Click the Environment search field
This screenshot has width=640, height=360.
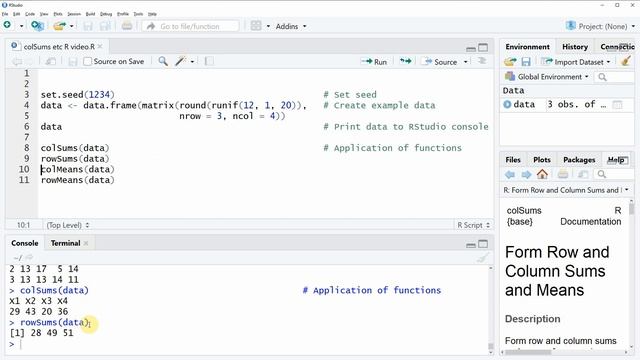click(x=614, y=77)
